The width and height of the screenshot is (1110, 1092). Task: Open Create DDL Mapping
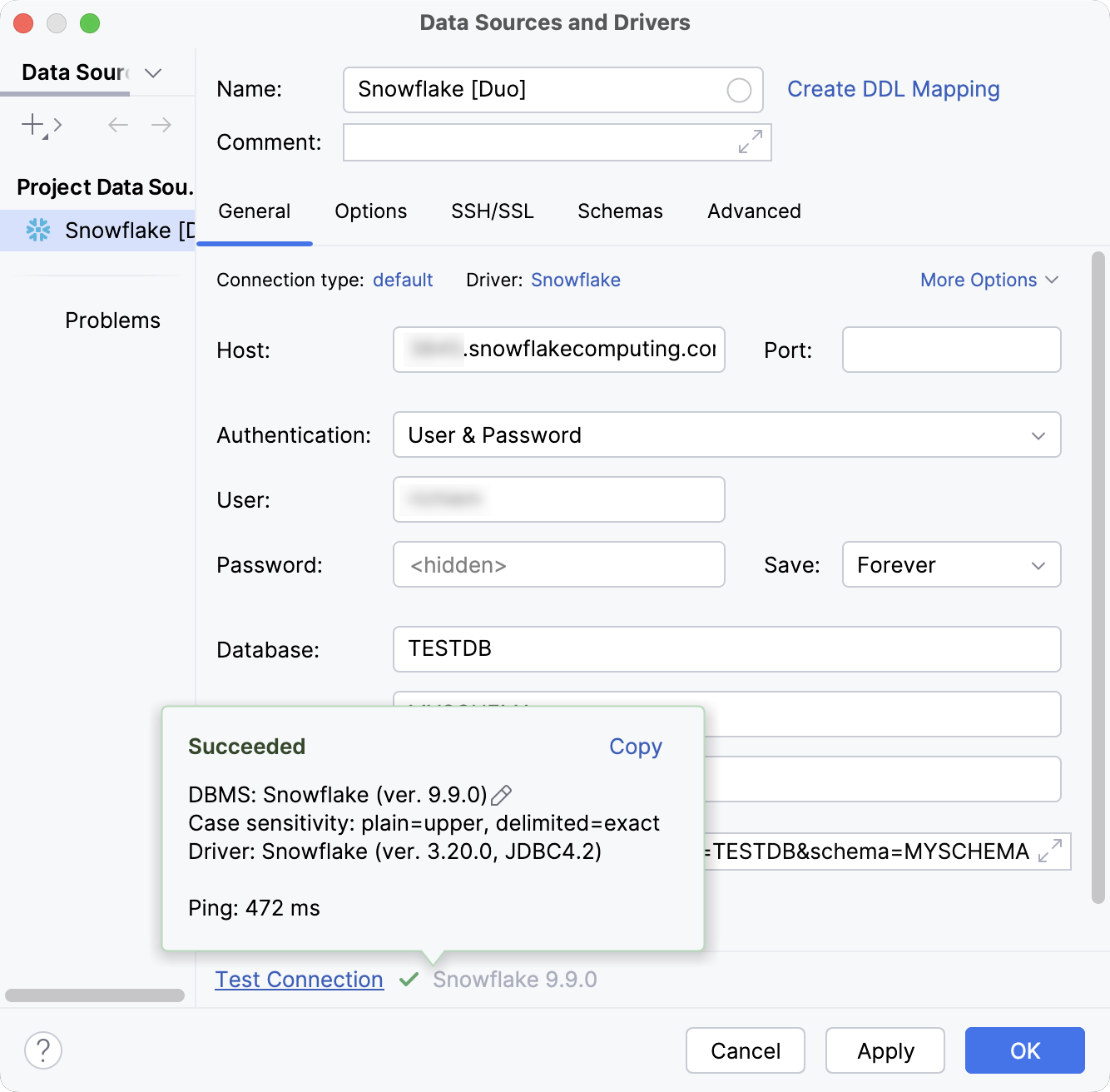pyautogui.click(x=893, y=89)
